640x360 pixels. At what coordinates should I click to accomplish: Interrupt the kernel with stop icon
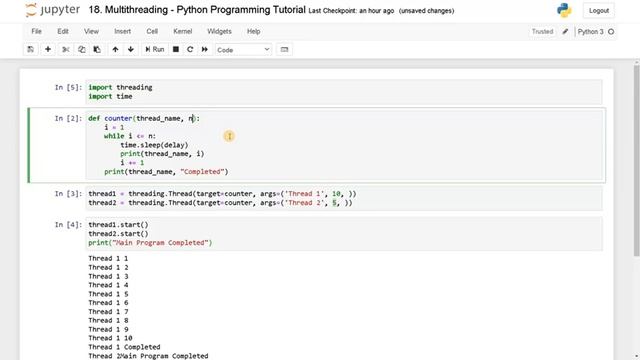176,49
